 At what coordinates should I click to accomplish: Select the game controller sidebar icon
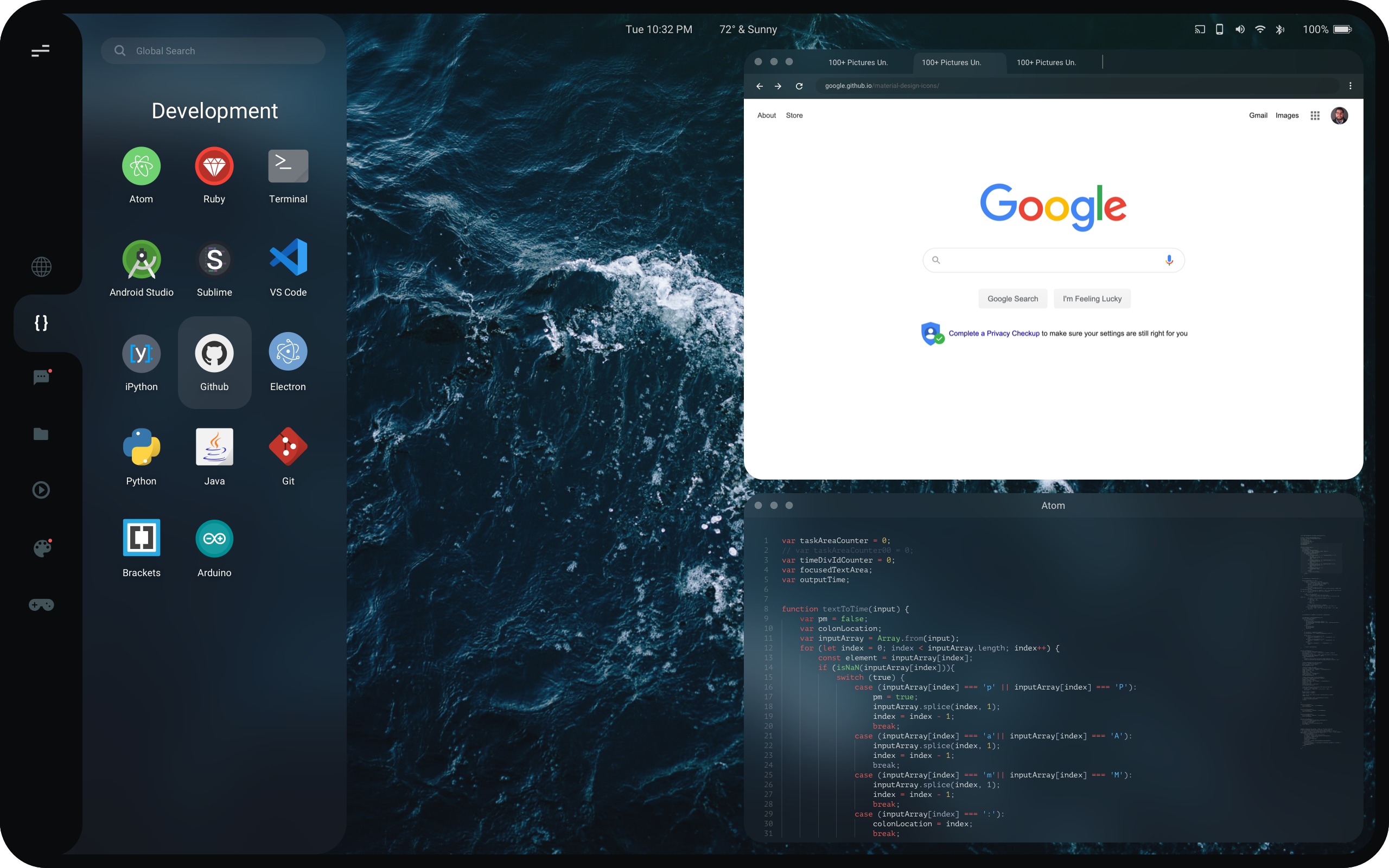pyautogui.click(x=41, y=605)
